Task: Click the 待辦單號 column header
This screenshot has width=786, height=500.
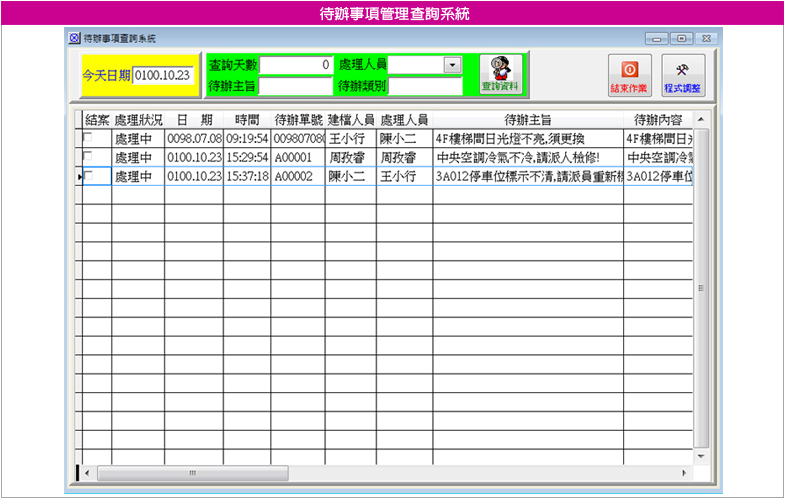Action: (x=297, y=119)
